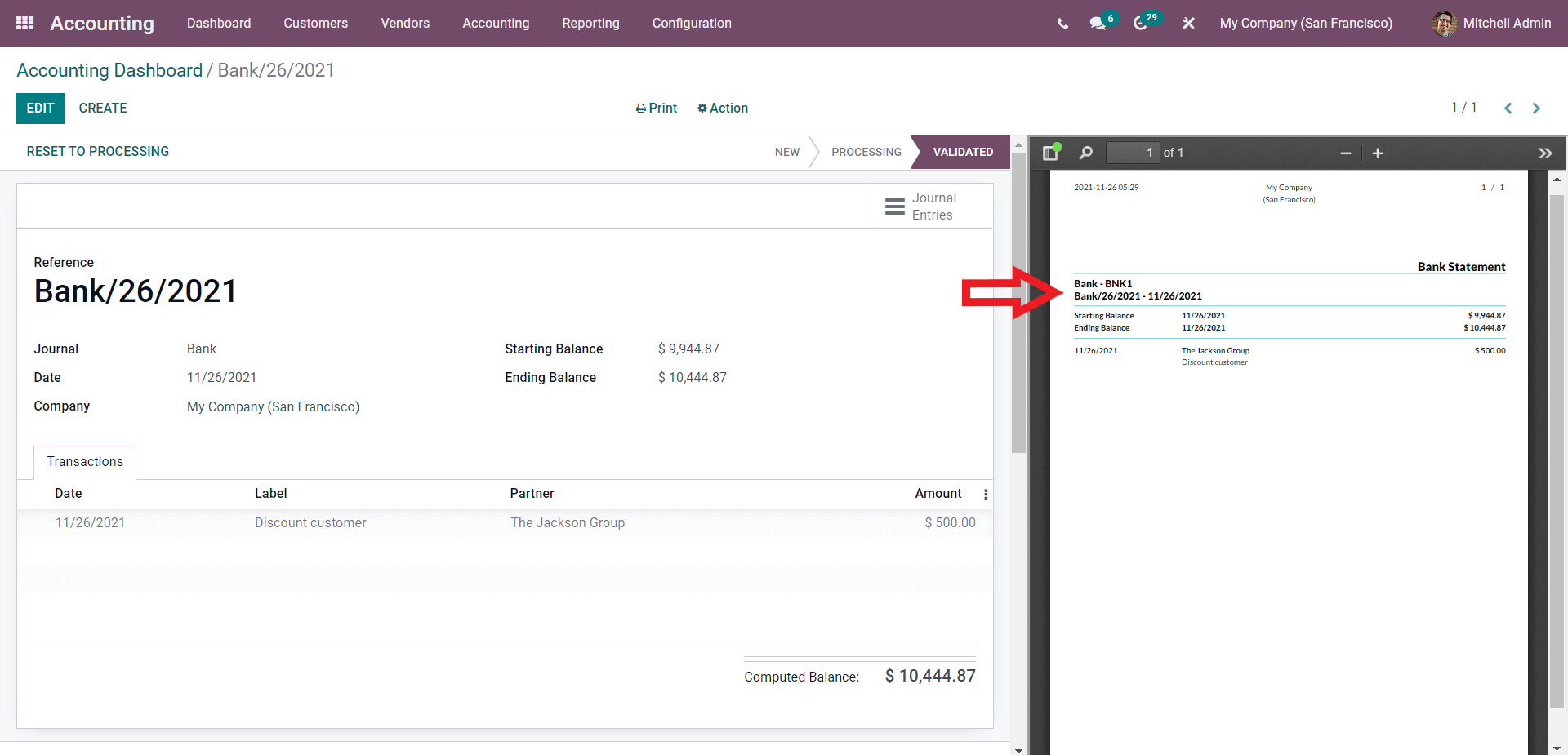Screen dimensions: 1568x755
Task: Click Mitchell Admin's avatar picture
Action: point(1444,24)
